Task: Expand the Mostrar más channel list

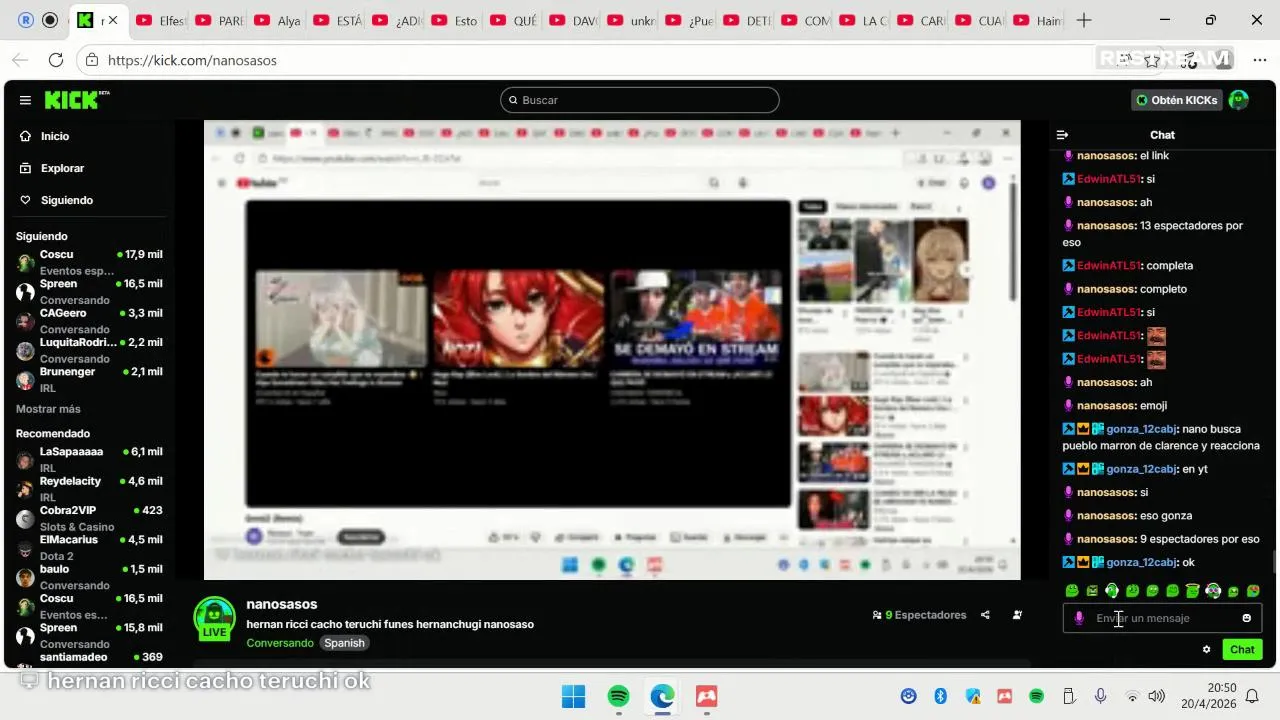Action: point(48,409)
